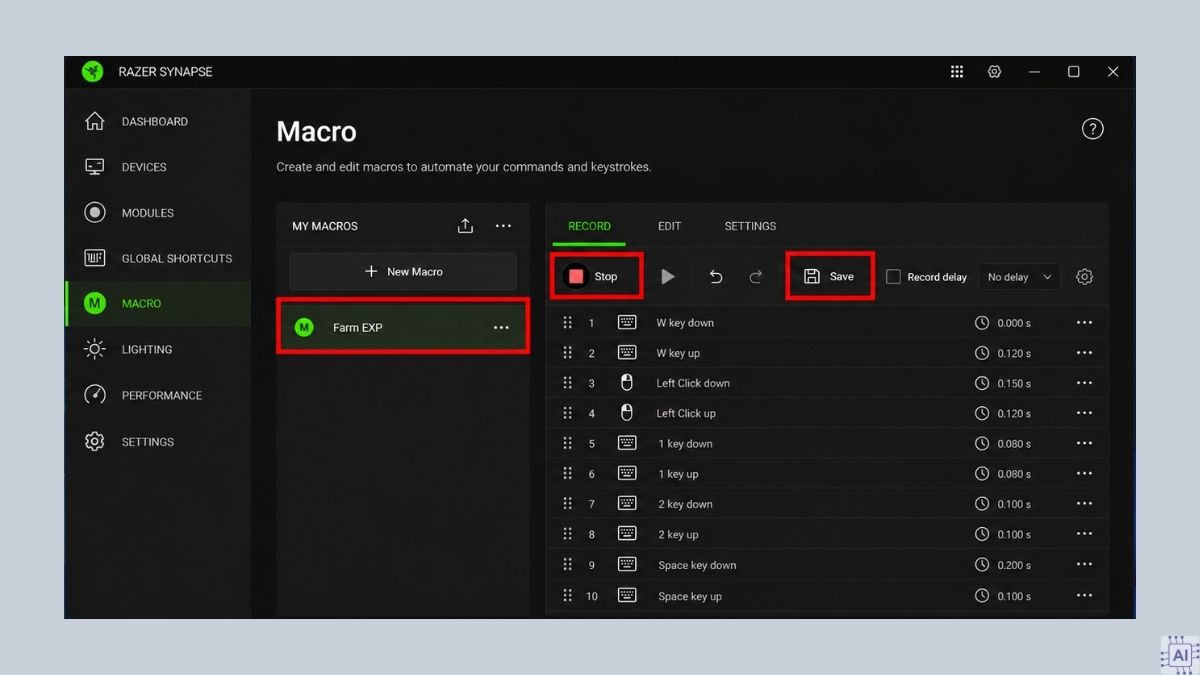1200x675 pixels.
Task: Click the mouse icon of Left Click up
Action: 627,413
